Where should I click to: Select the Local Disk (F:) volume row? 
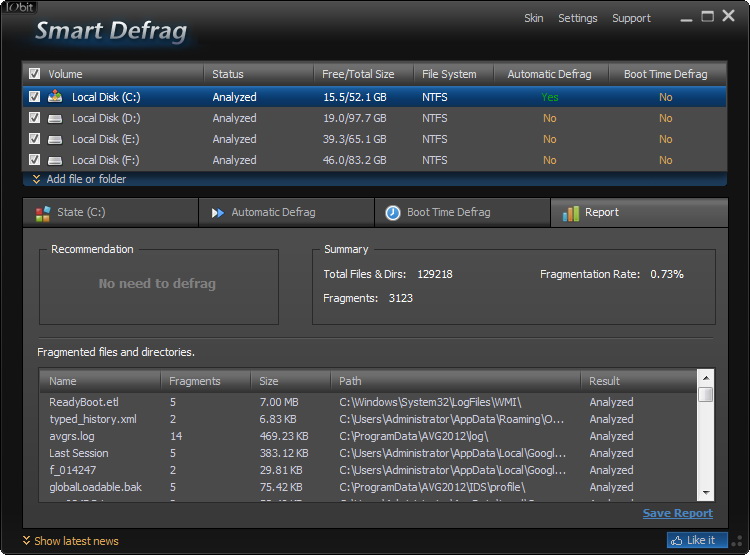tap(375, 160)
